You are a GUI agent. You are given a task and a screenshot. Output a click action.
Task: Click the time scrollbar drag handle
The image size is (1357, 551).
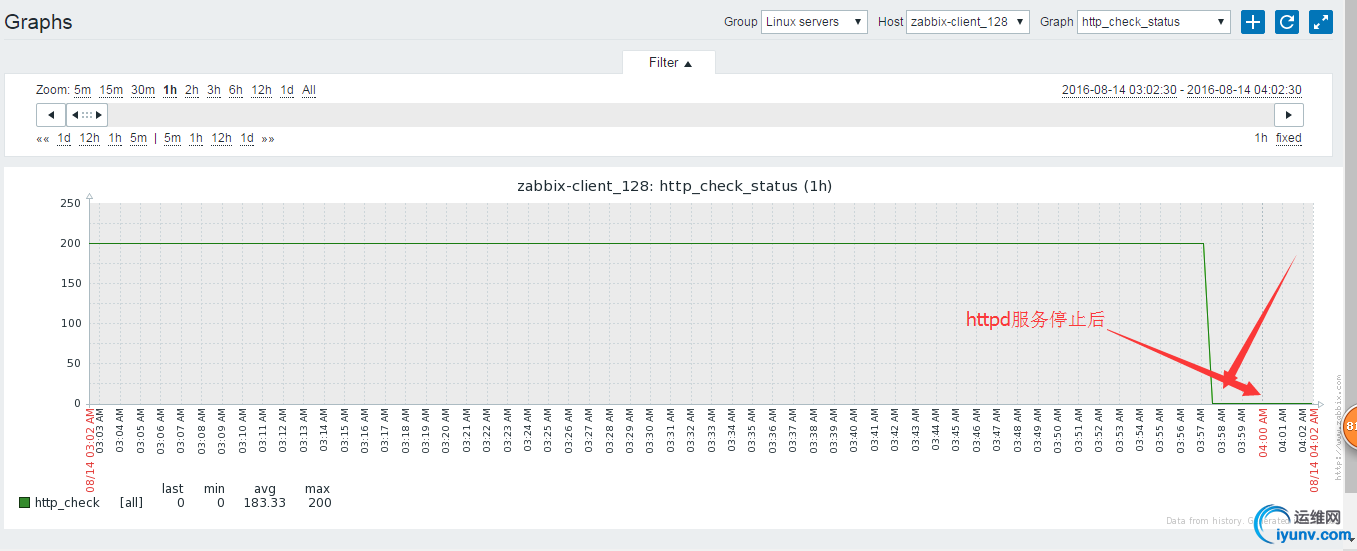[87, 115]
